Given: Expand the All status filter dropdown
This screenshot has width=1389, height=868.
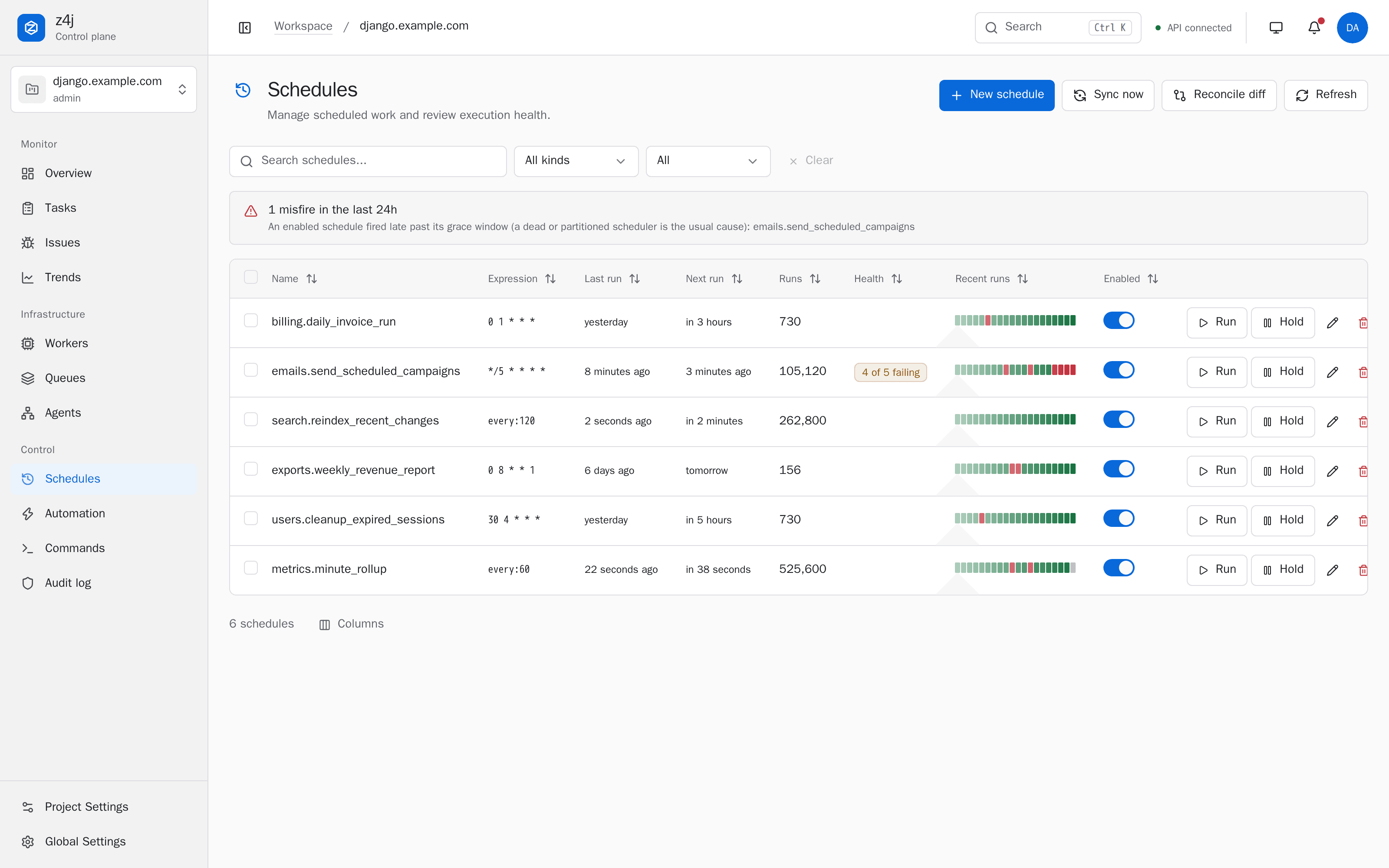Looking at the screenshot, I should [708, 161].
